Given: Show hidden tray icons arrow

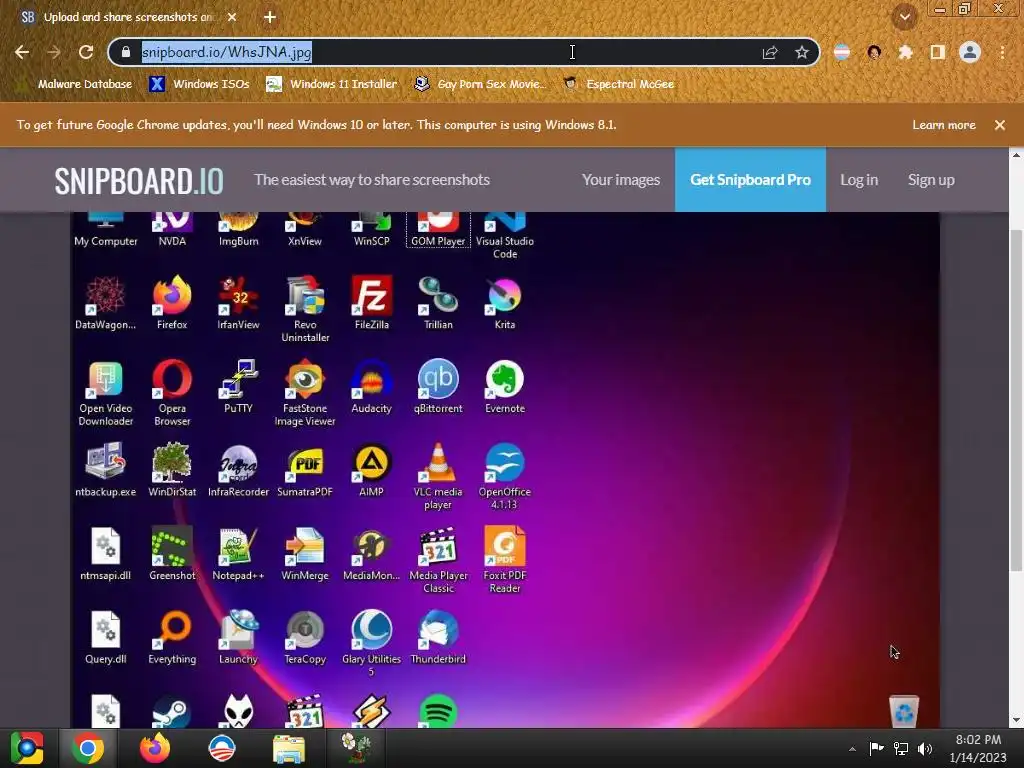Looking at the screenshot, I should pyautogui.click(x=852, y=749).
